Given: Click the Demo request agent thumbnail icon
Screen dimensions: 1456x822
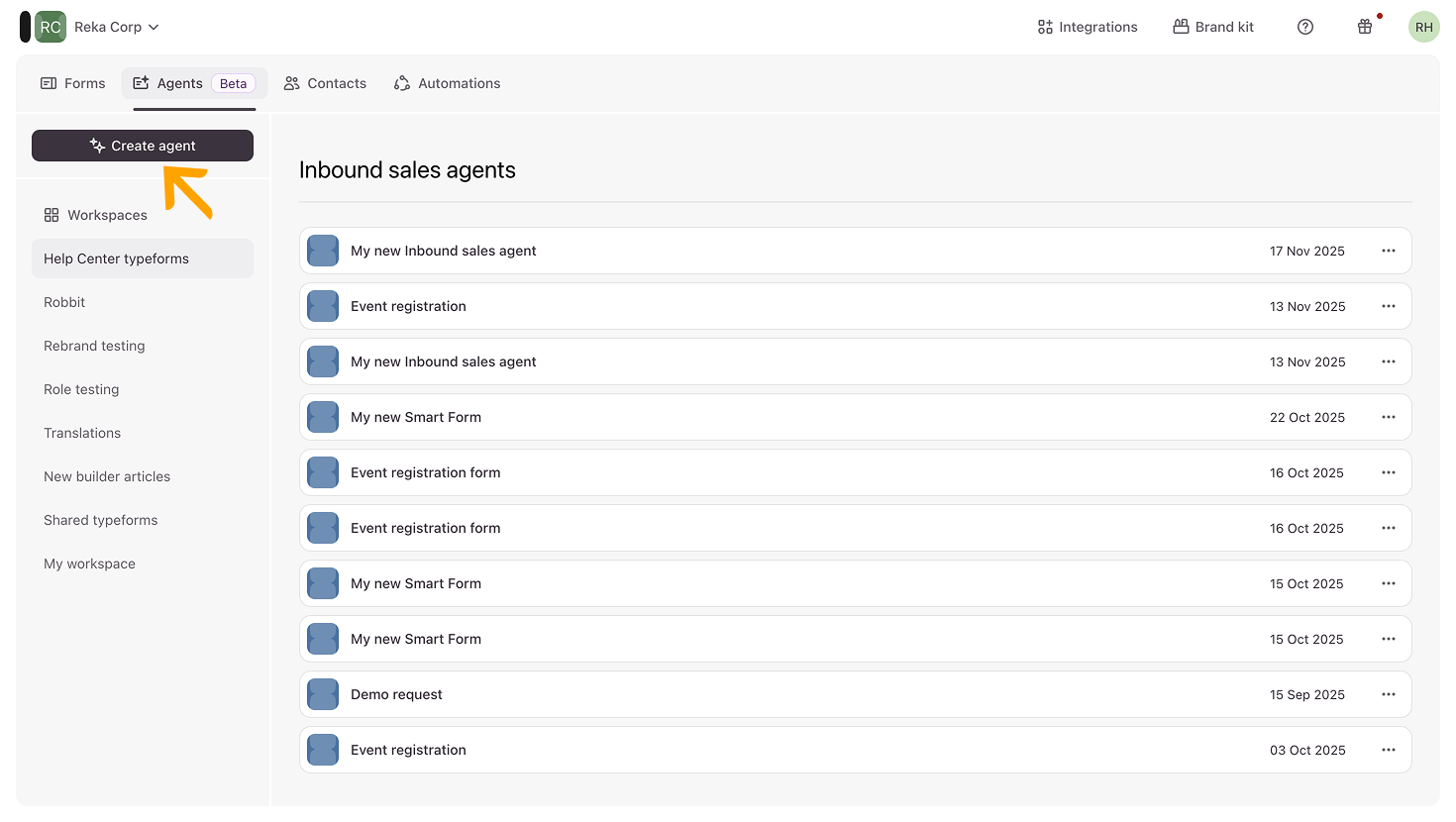Looking at the screenshot, I should point(323,694).
